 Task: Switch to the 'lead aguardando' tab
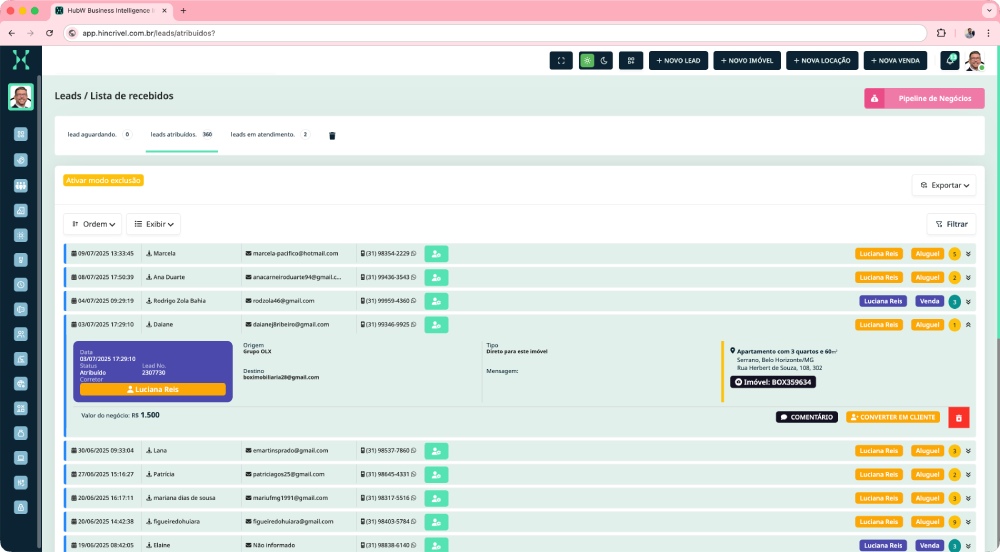(x=91, y=134)
